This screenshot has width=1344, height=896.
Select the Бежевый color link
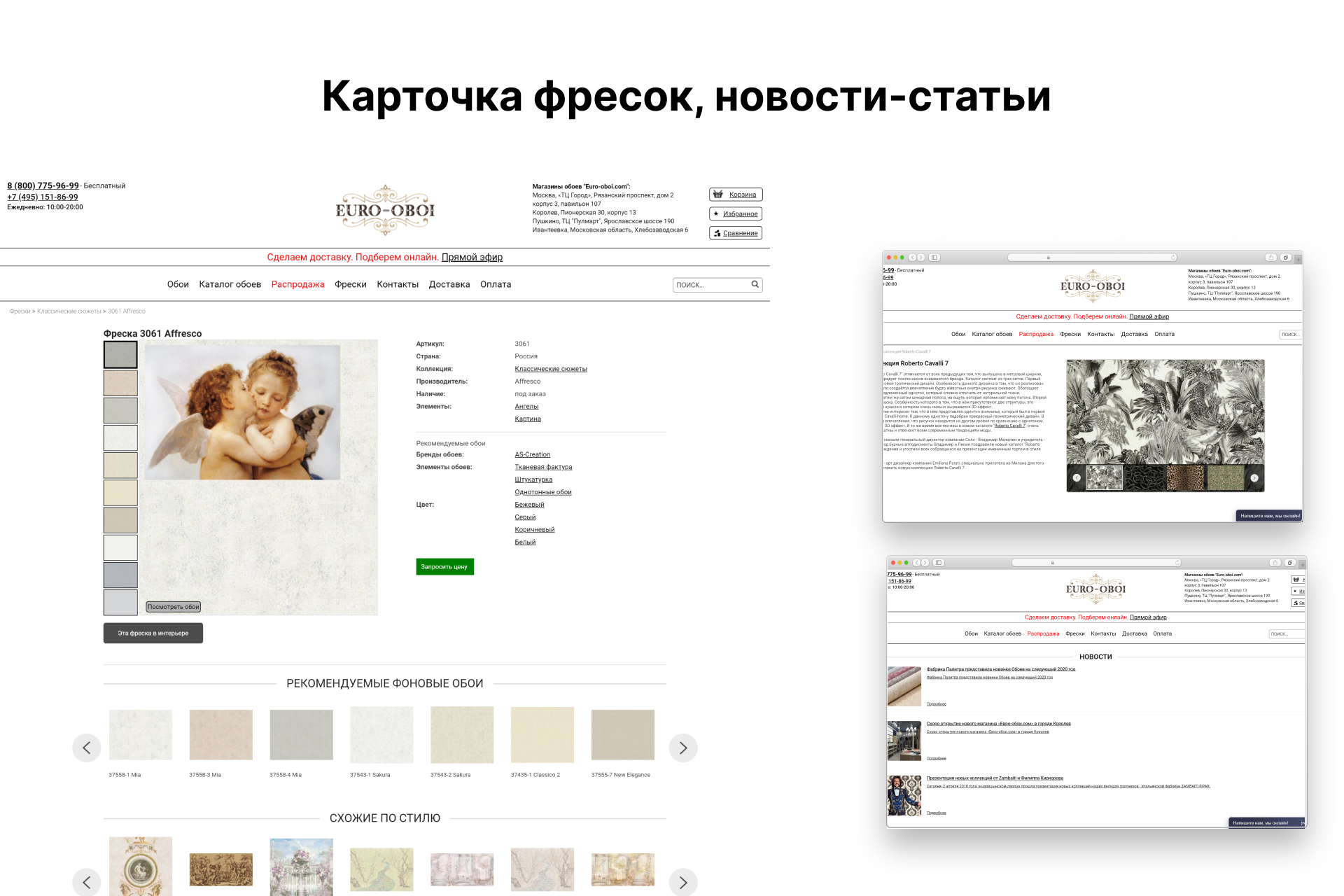529,505
